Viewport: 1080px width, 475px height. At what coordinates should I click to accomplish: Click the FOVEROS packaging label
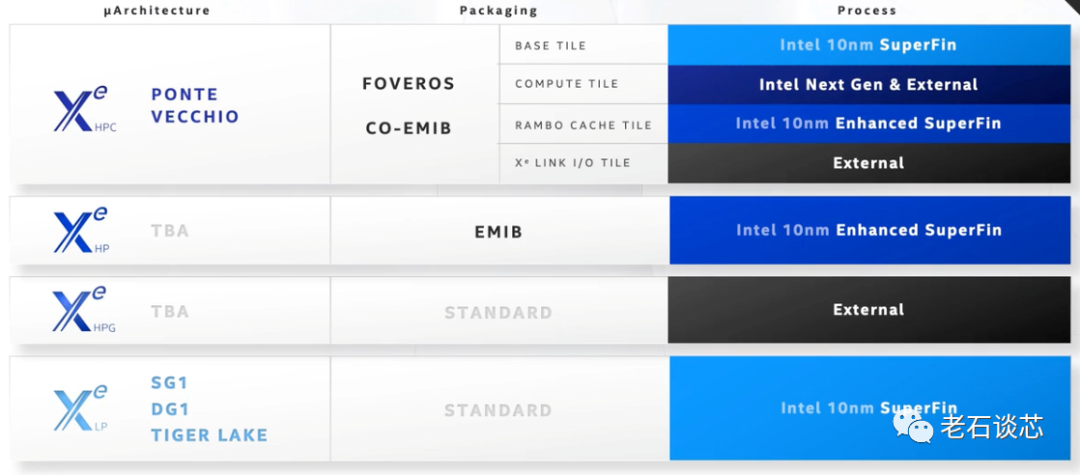tap(408, 84)
